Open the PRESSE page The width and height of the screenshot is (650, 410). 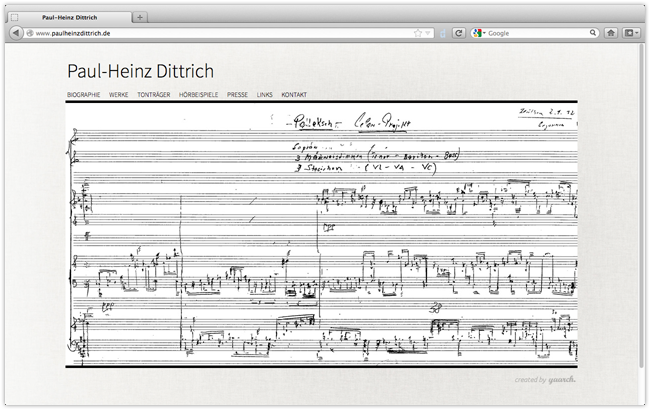(x=238, y=95)
